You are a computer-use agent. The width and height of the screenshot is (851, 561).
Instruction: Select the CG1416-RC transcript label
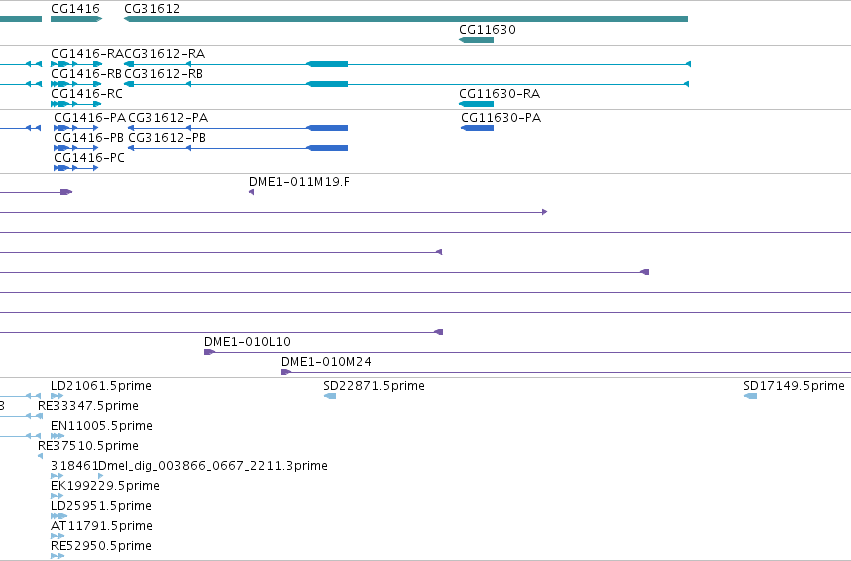pos(87,94)
